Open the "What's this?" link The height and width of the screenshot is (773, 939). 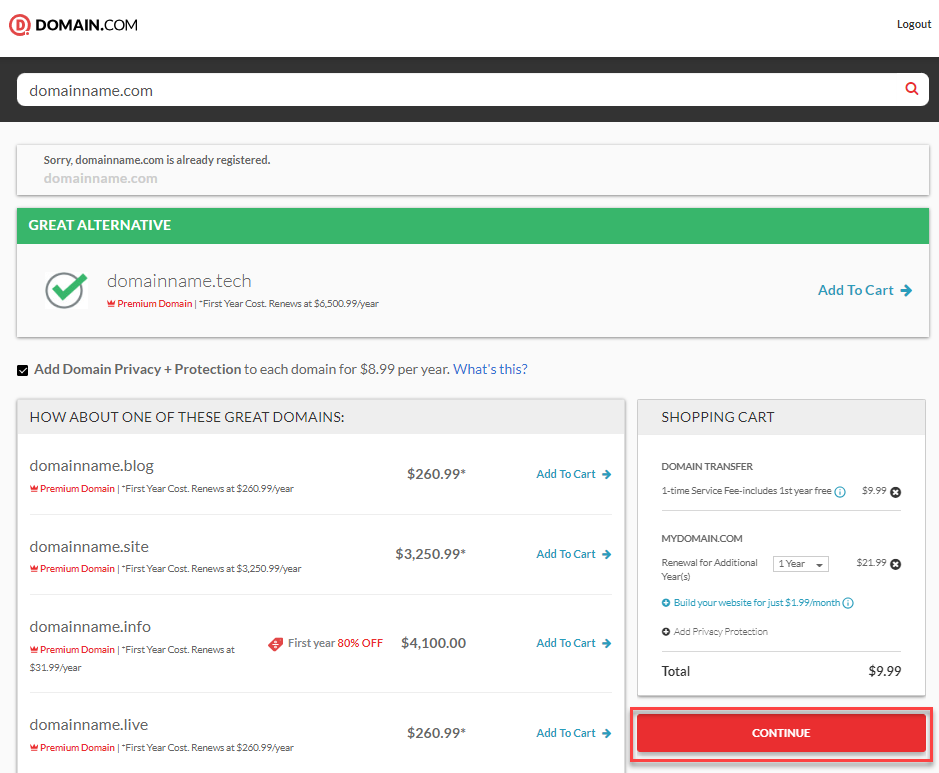490,369
